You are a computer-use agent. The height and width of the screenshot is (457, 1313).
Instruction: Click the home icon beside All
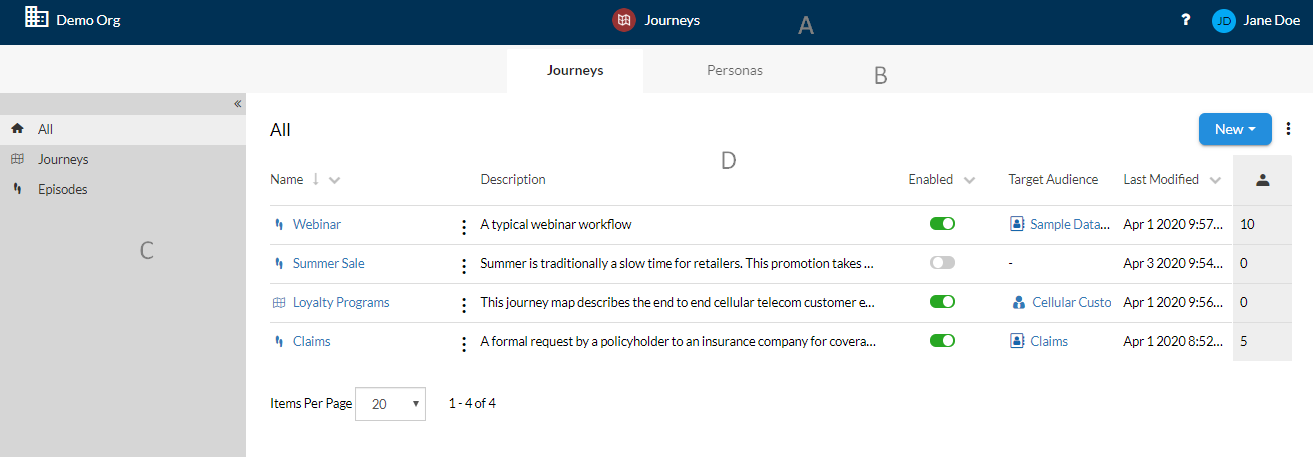[17, 129]
